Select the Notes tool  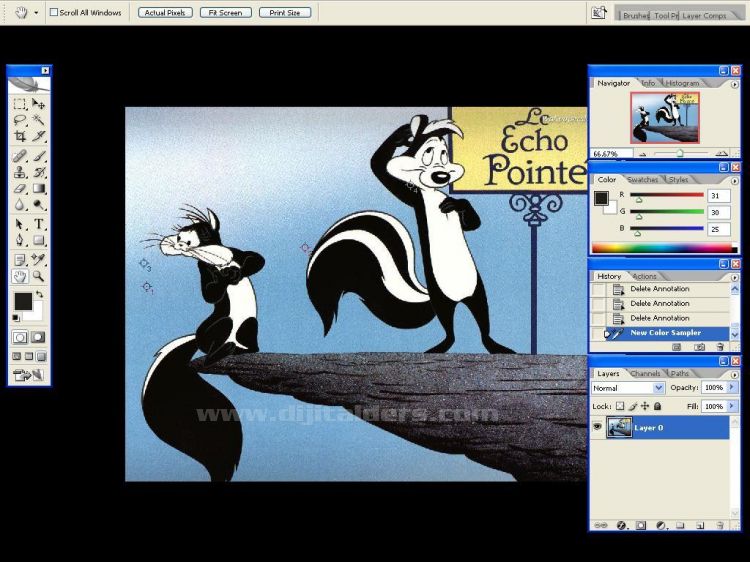(x=20, y=260)
